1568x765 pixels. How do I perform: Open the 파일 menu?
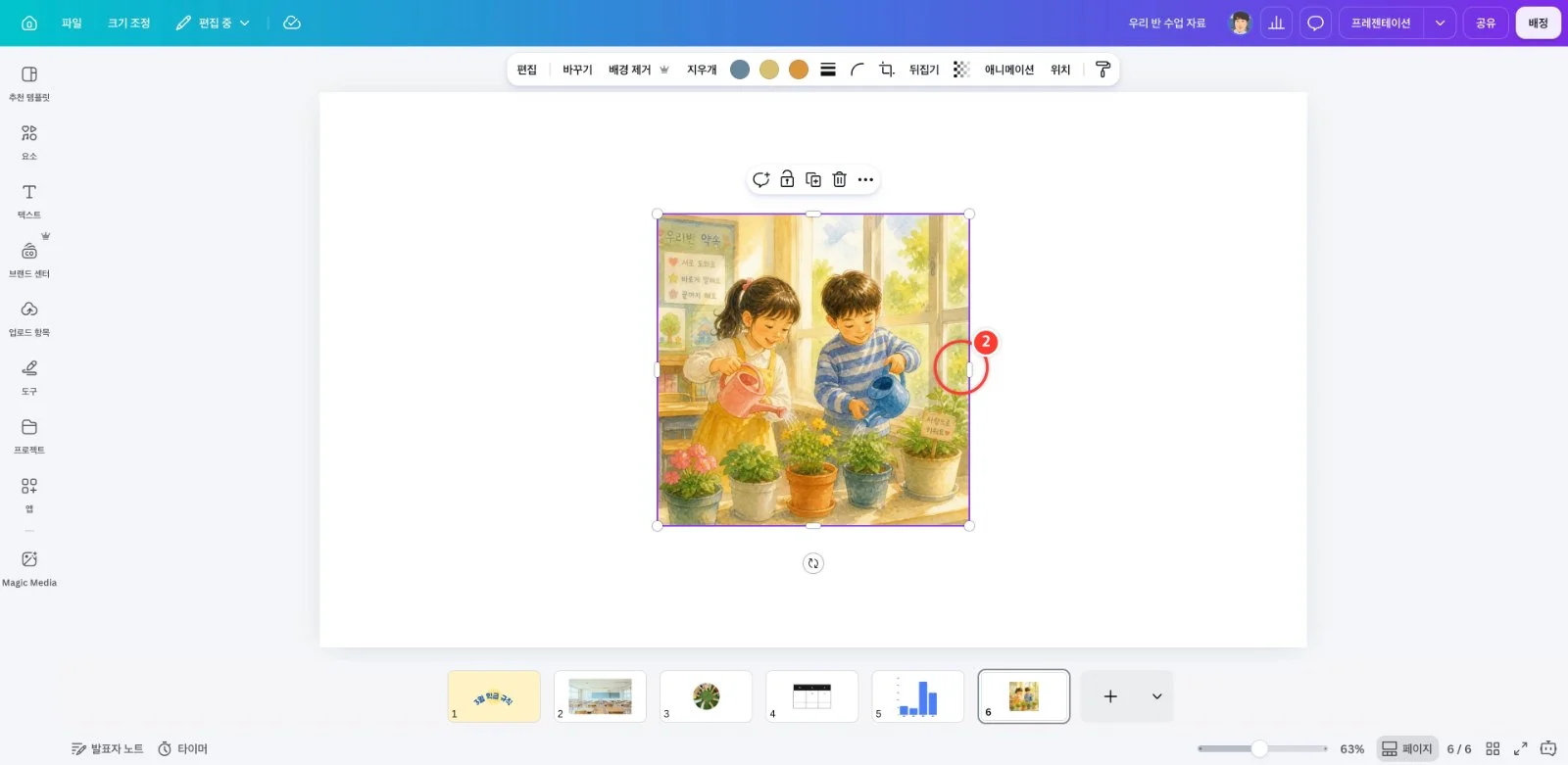tap(72, 23)
